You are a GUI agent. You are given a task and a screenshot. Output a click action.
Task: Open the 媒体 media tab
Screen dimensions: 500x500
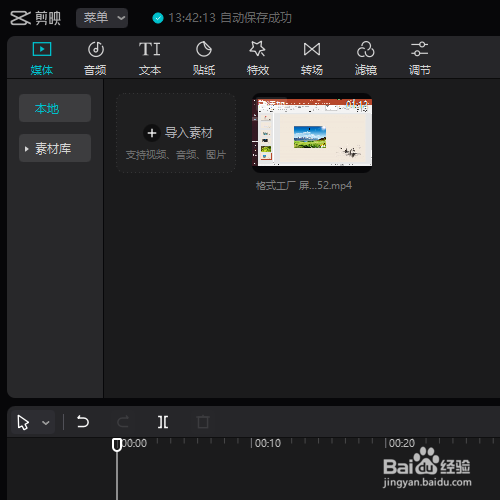(x=42, y=58)
